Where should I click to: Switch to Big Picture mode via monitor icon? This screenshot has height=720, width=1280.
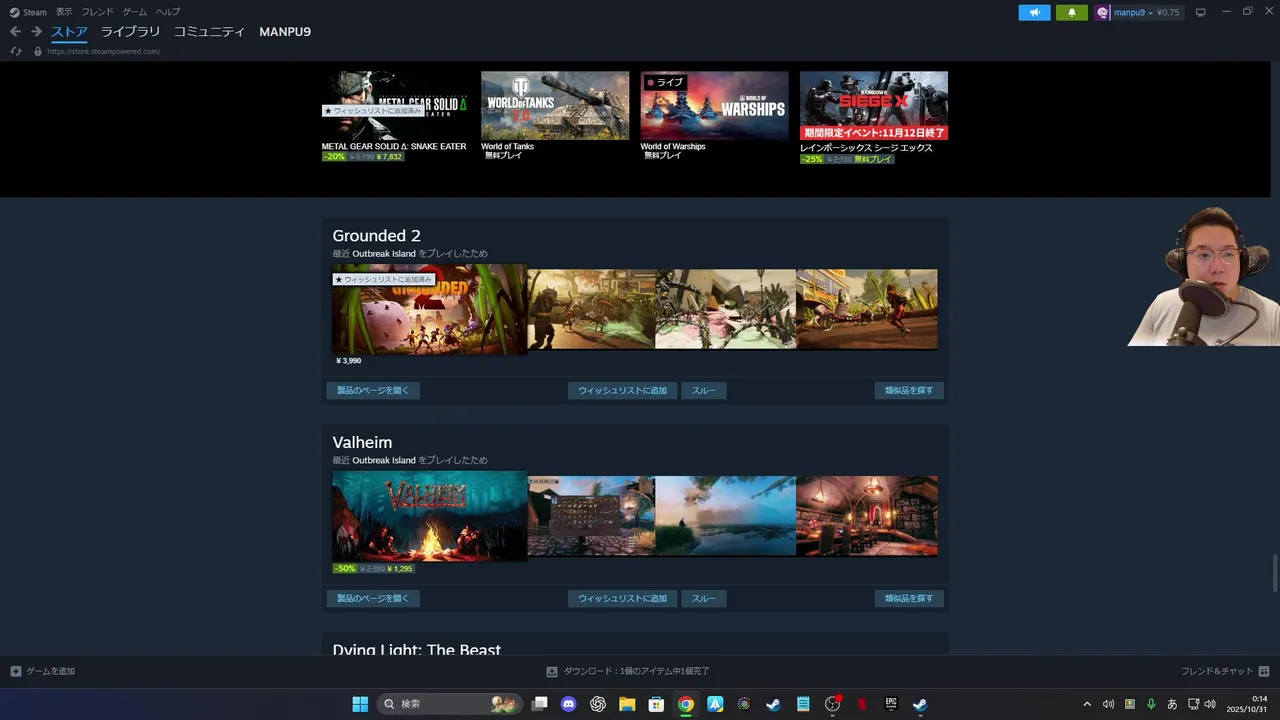(1201, 12)
